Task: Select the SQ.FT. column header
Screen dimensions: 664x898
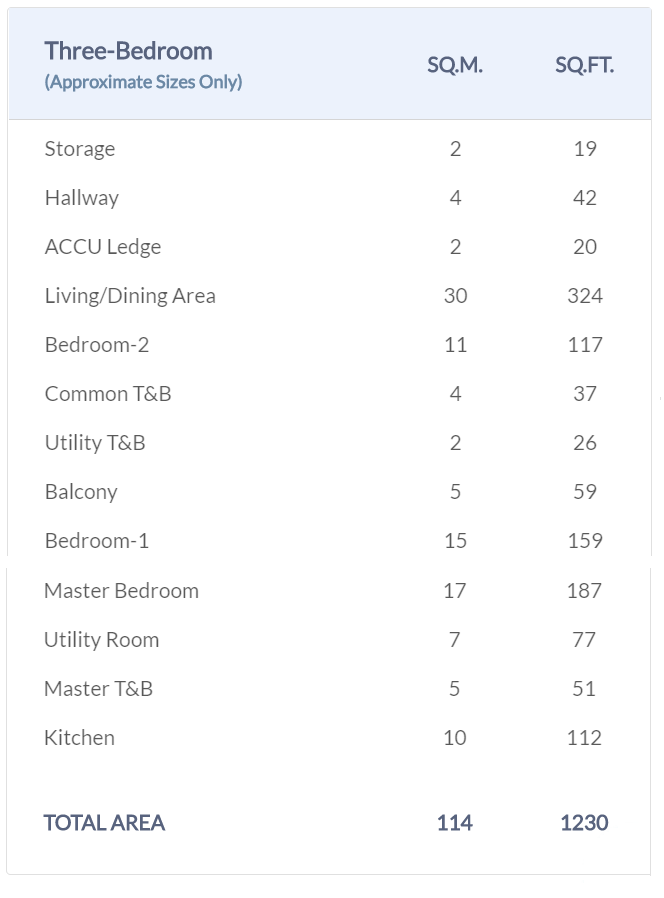Action: (x=584, y=65)
